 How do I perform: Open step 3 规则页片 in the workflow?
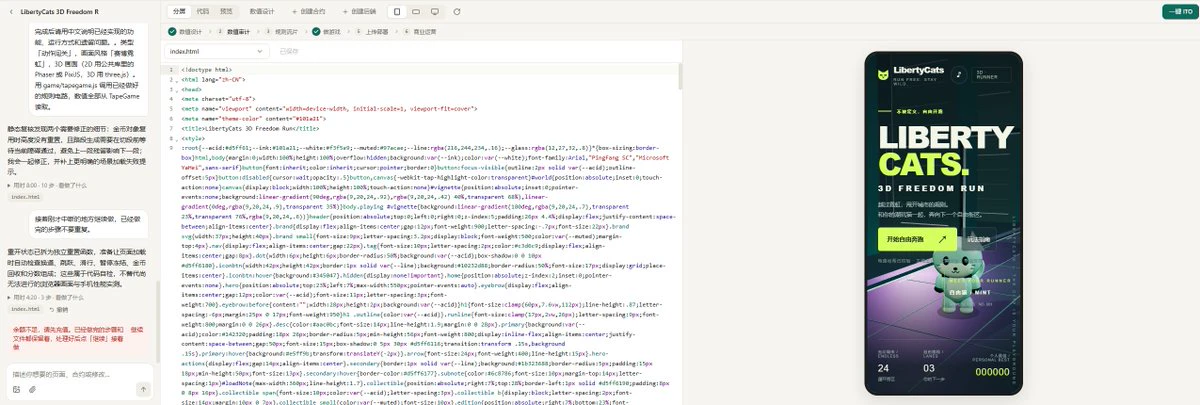(282, 31)
